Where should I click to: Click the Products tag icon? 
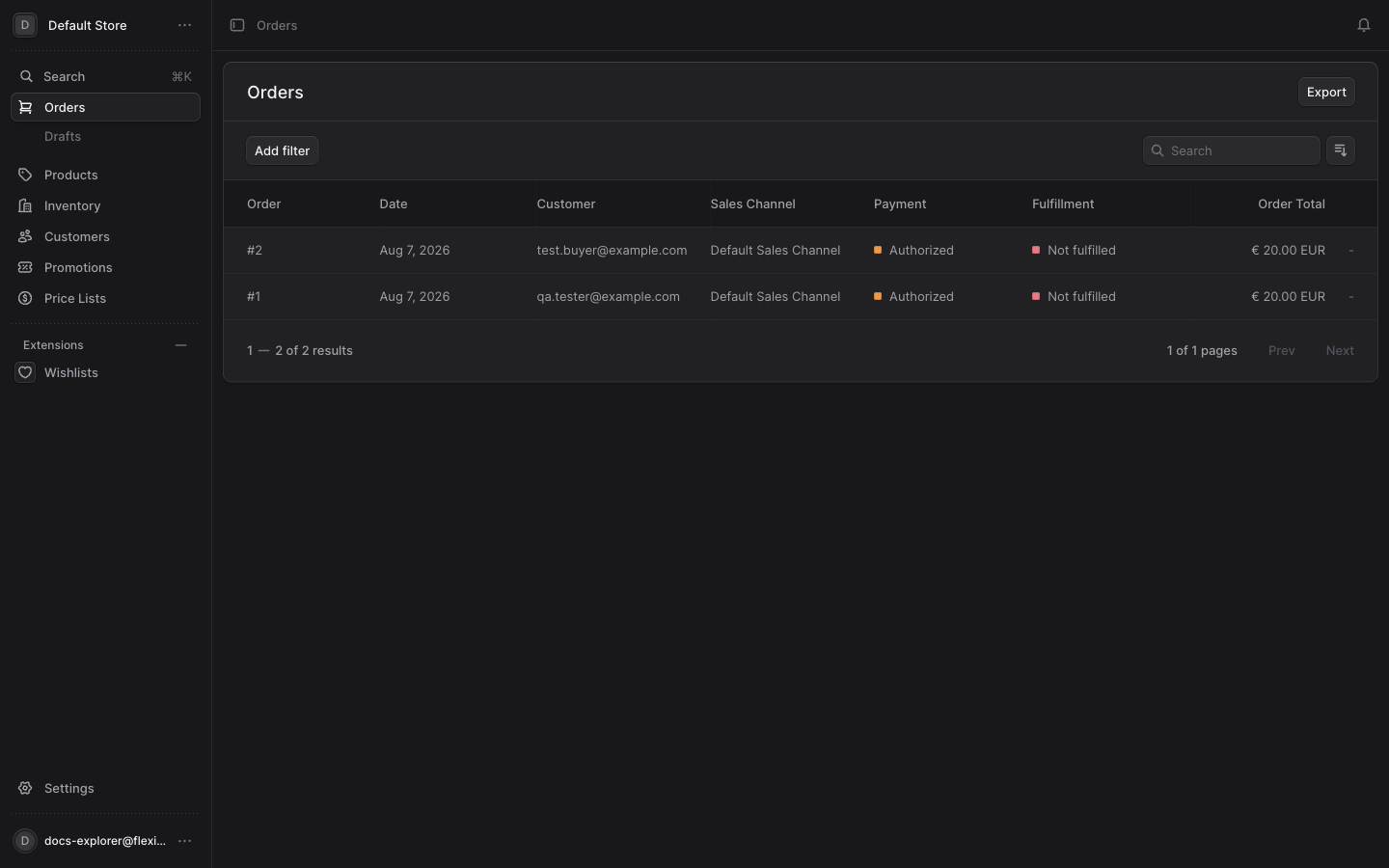click(x=26, y=175)
